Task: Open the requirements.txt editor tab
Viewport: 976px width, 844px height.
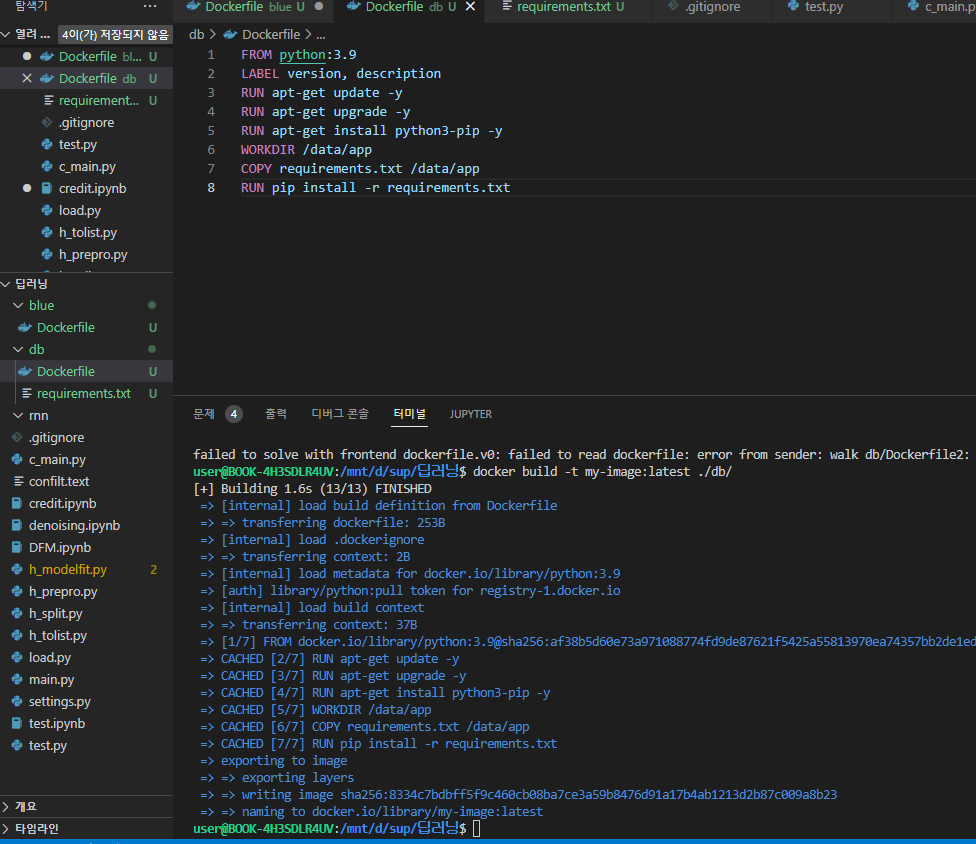Action: (x=563, y=6)
